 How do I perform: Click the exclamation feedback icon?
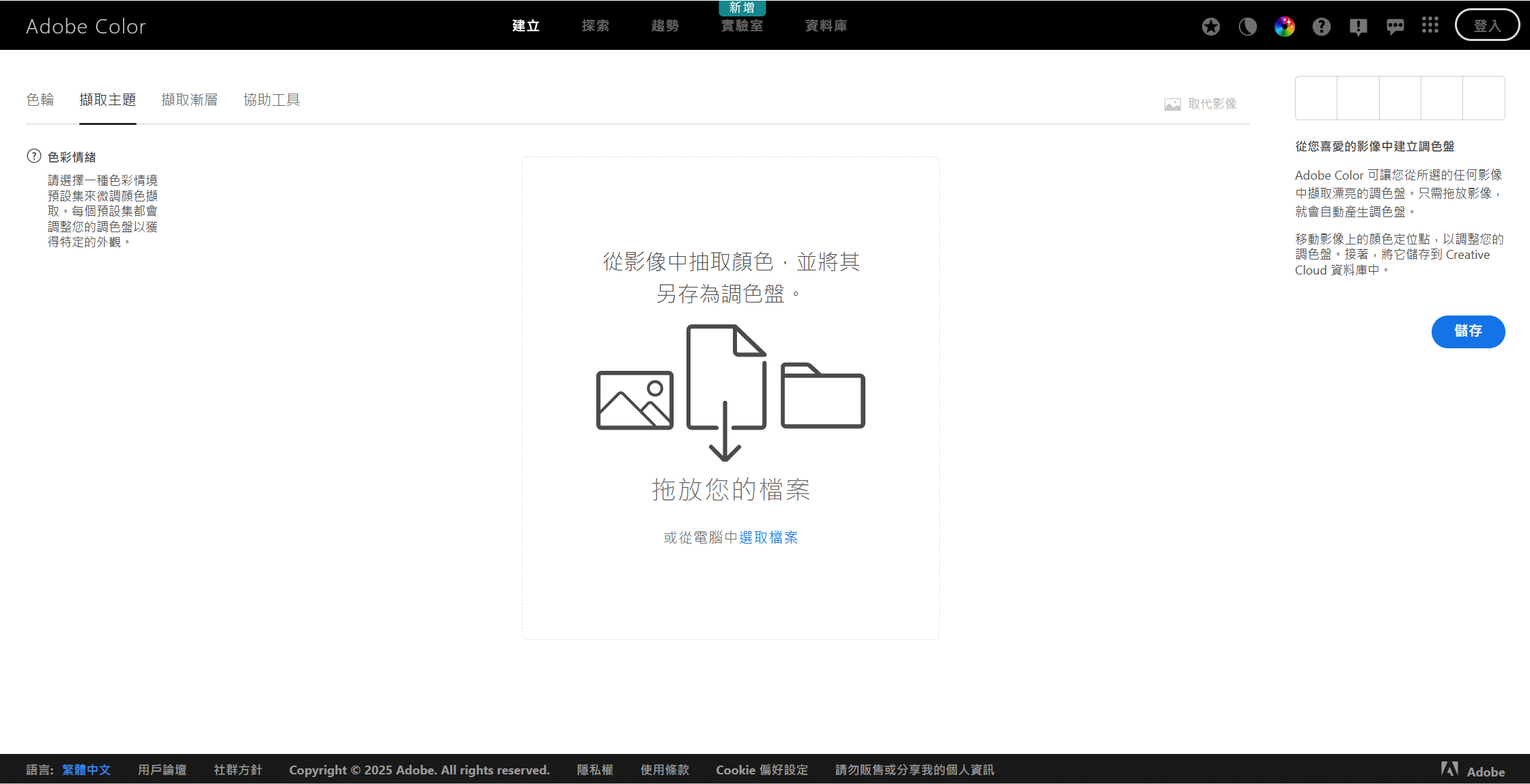(x=1358, y=27)
